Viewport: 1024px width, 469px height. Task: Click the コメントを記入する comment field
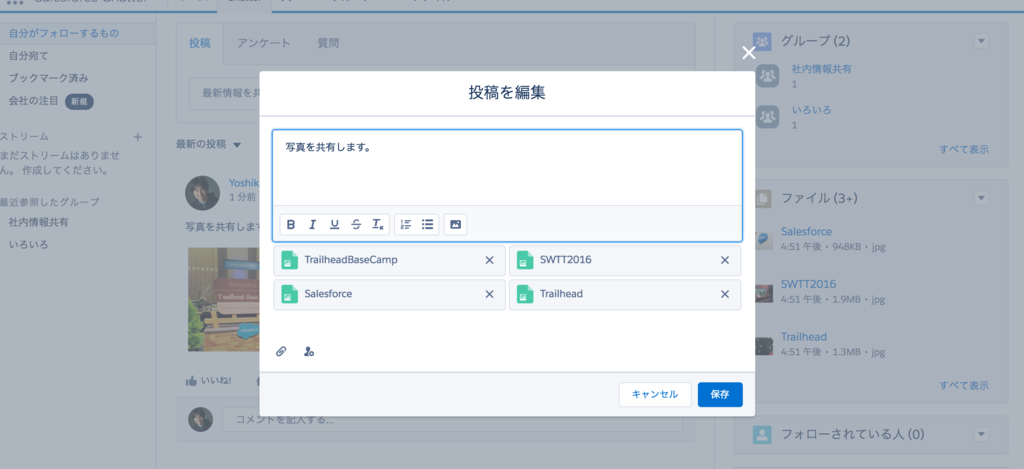pyautogui.click(x=452, y=419)
